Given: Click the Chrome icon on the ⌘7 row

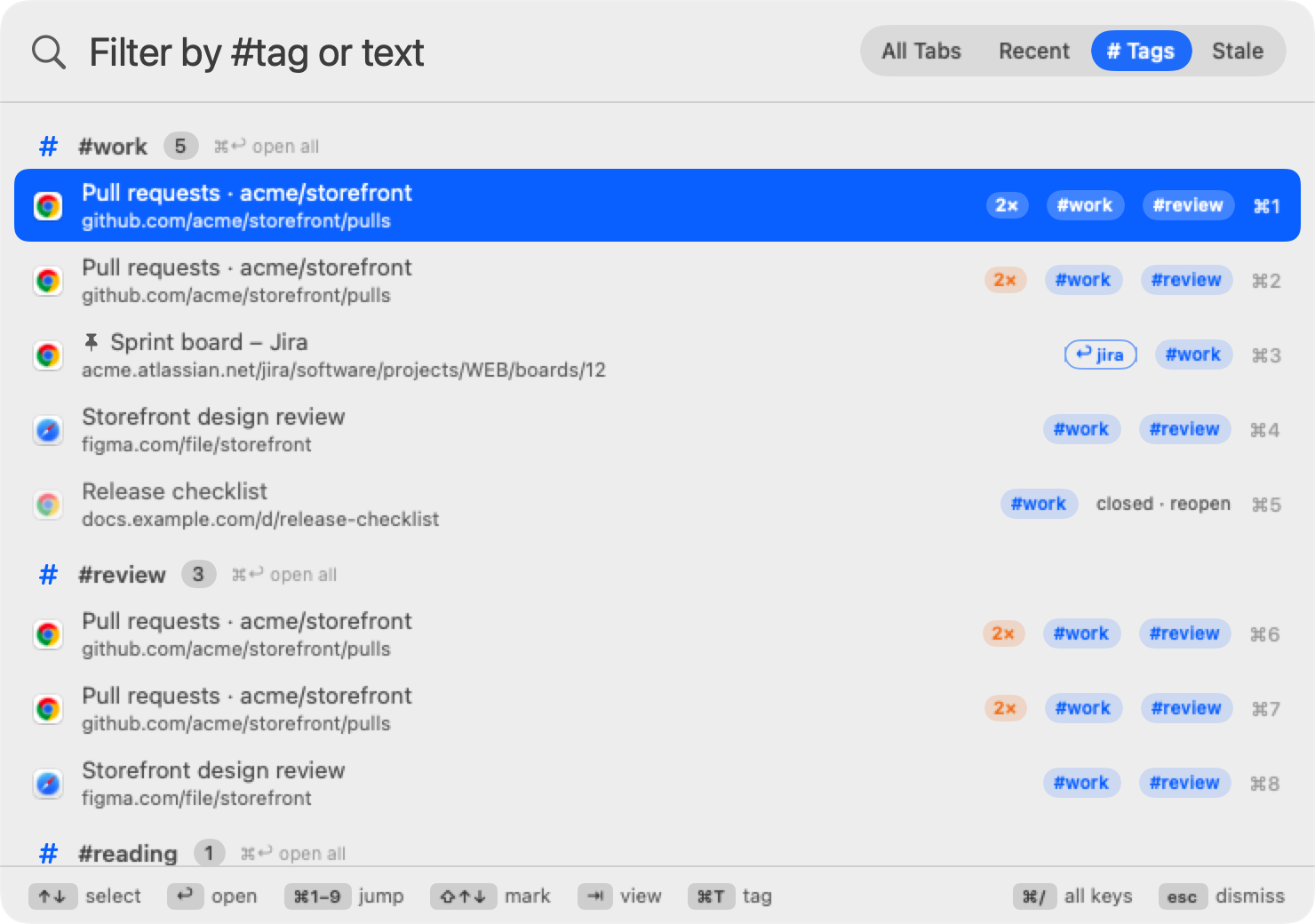Looking at the screenshot, I should point(48,709).
